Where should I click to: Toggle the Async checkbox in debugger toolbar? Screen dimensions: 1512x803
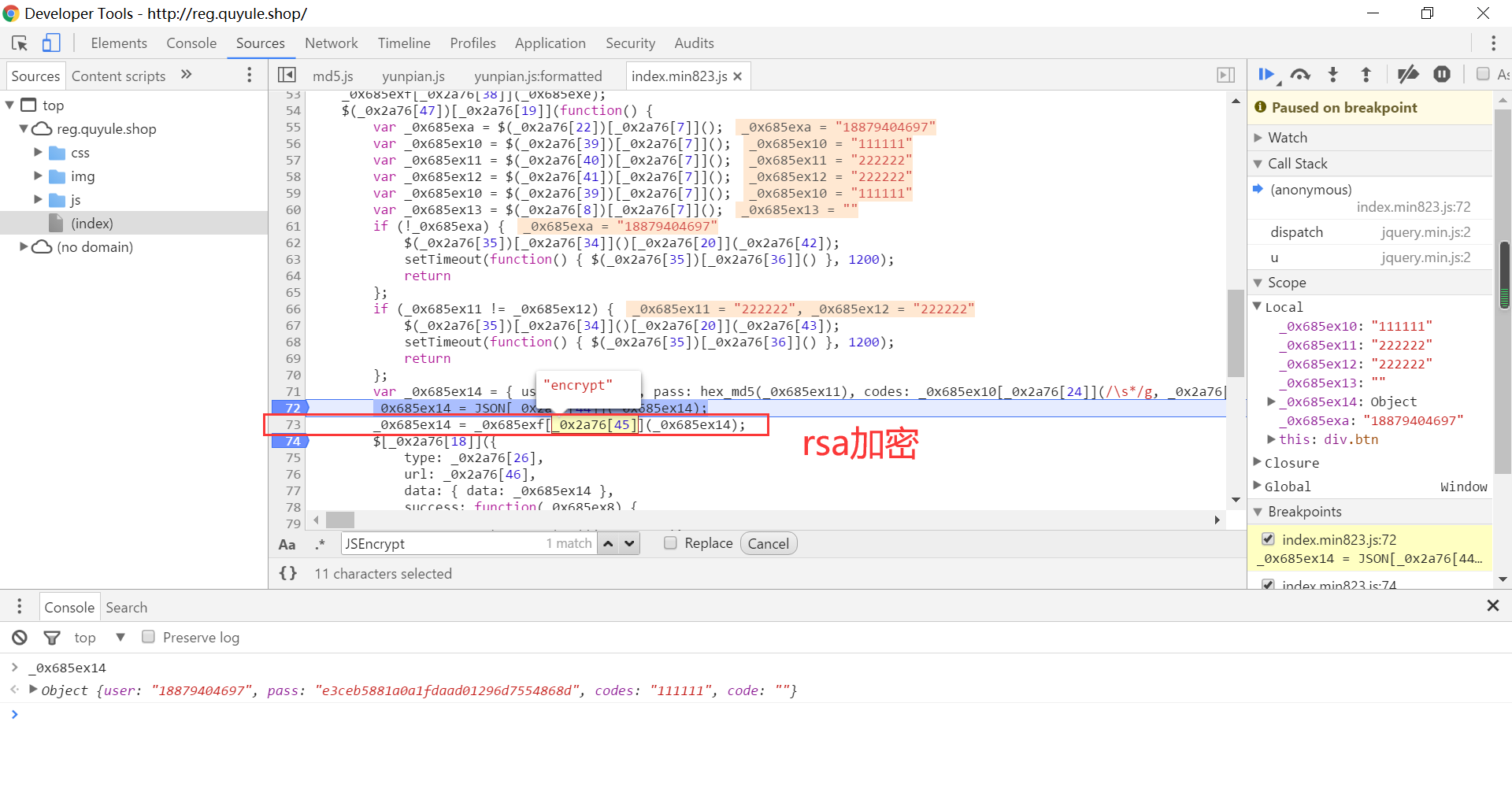pos(1483,74)
